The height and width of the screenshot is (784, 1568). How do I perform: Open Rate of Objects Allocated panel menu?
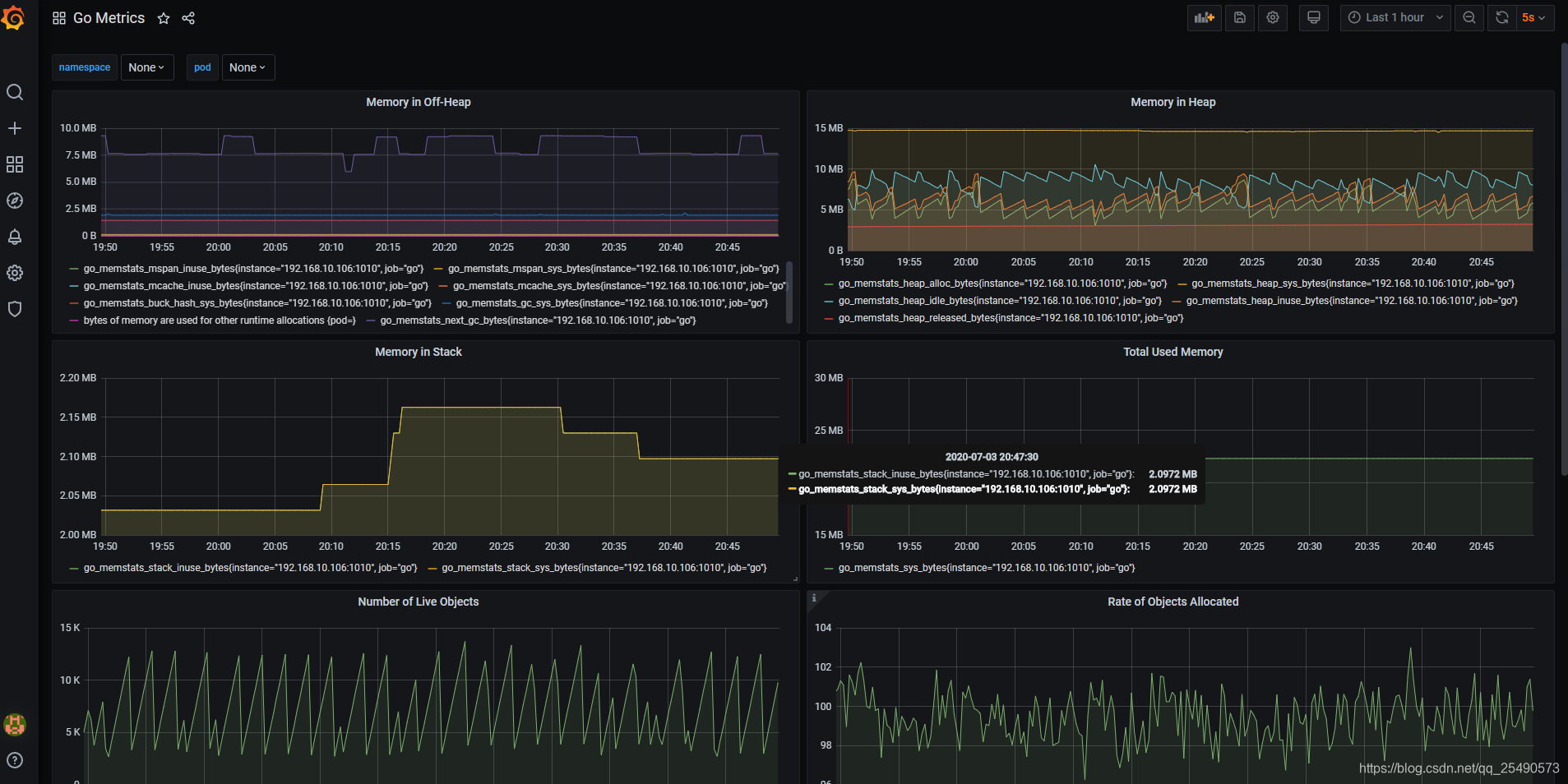click(x=1173, y=602)
